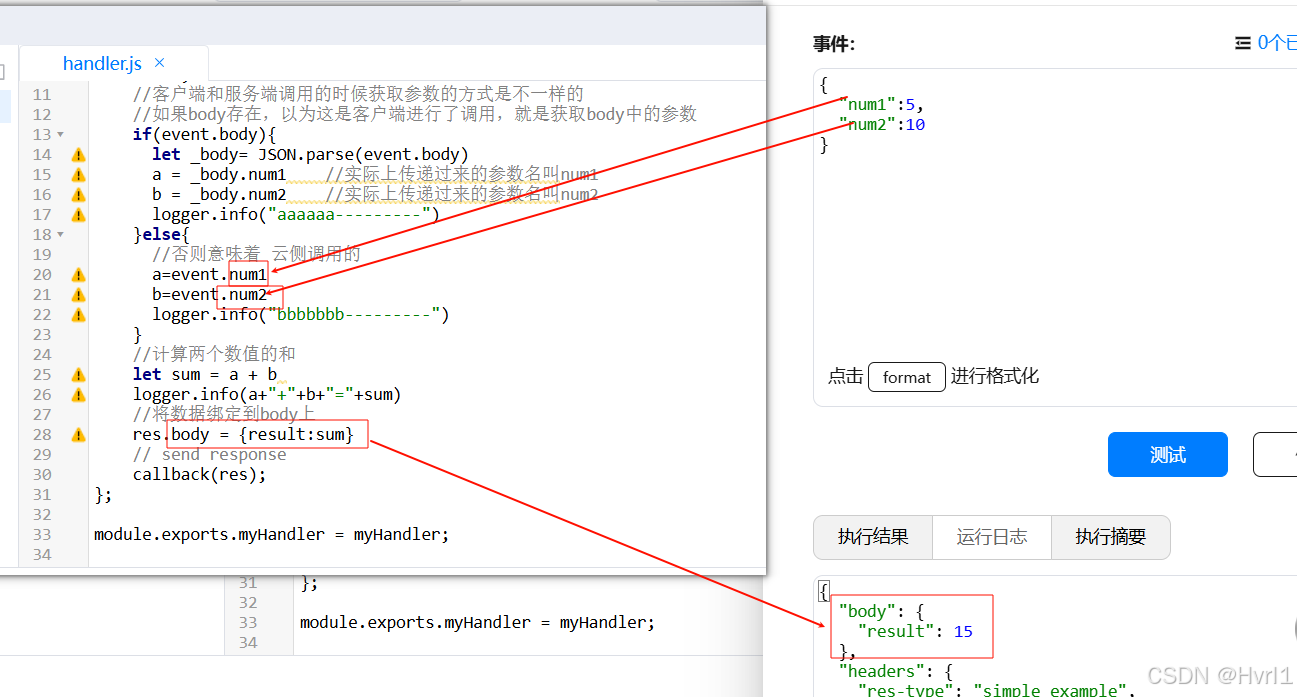Image resolution: width=1297 pixels, height=697 pixels.
Task: Click line number 11 in the gutter
Action: coord(41,94)
